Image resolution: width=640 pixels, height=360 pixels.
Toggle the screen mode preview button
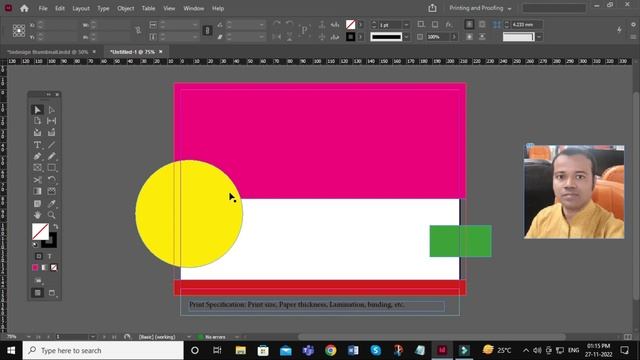pos(52,293)
